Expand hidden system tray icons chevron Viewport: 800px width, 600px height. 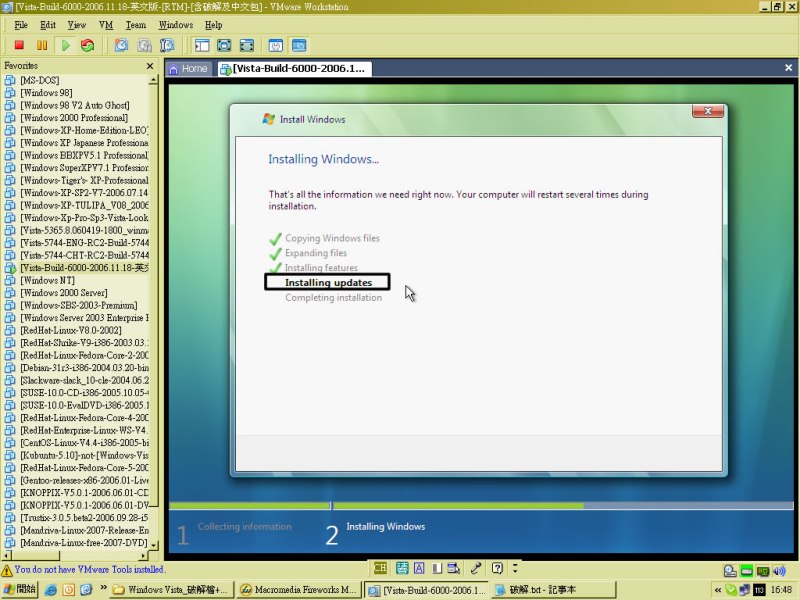click(x=718, y=590)
